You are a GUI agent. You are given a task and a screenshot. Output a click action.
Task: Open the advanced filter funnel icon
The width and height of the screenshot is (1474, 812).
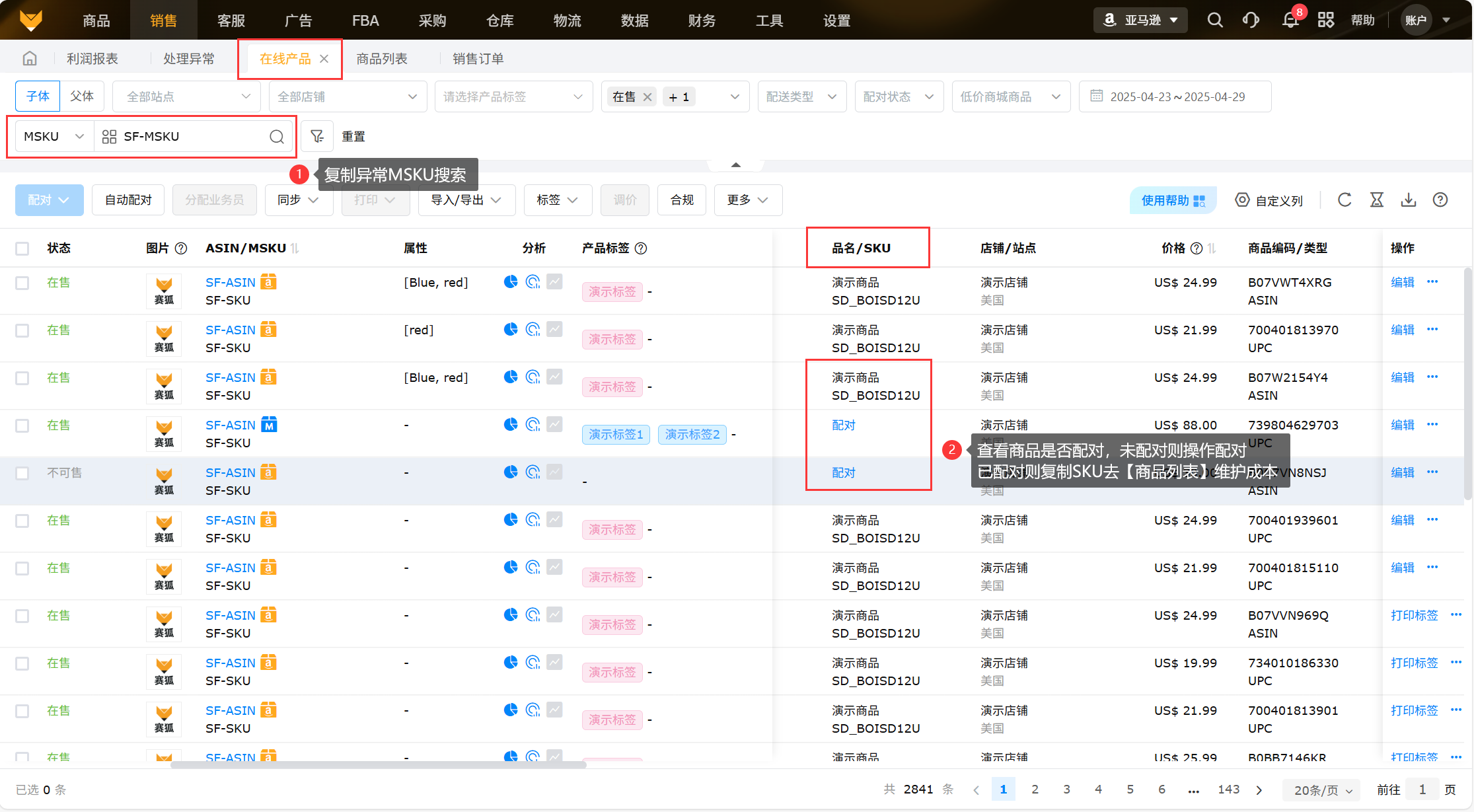(x=317, y=136)
